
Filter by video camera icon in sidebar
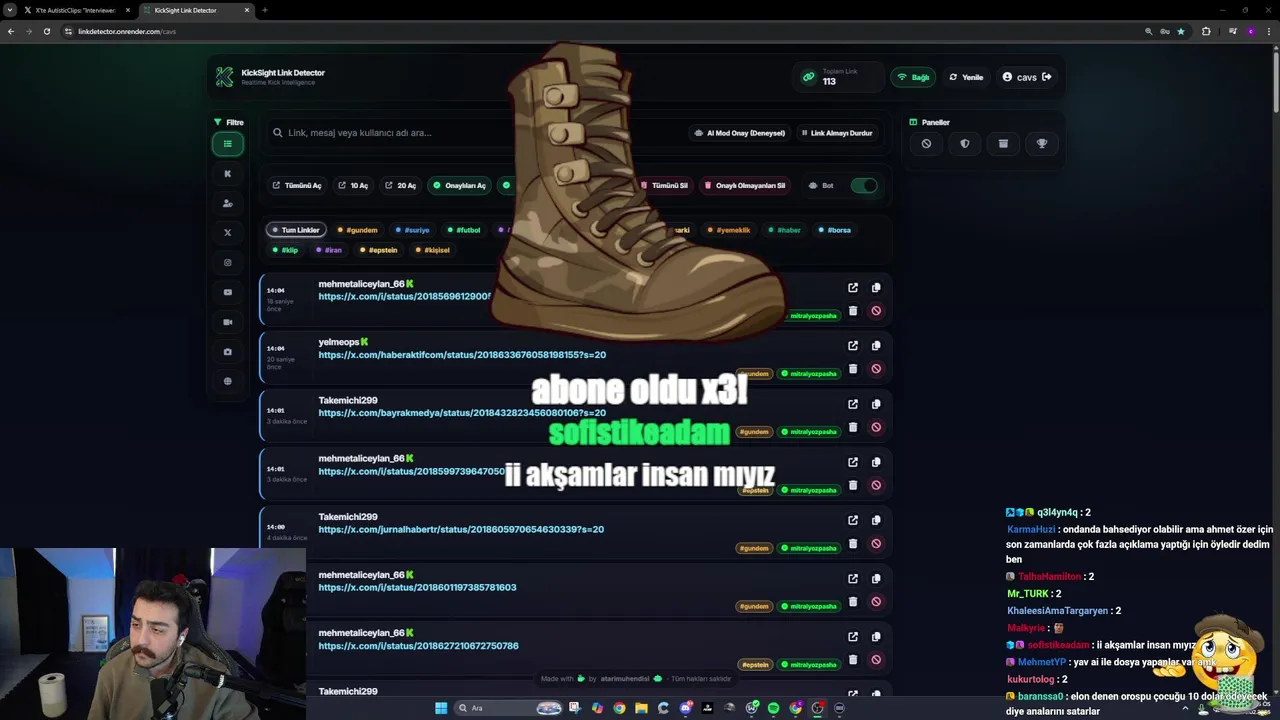click(228, 322)
